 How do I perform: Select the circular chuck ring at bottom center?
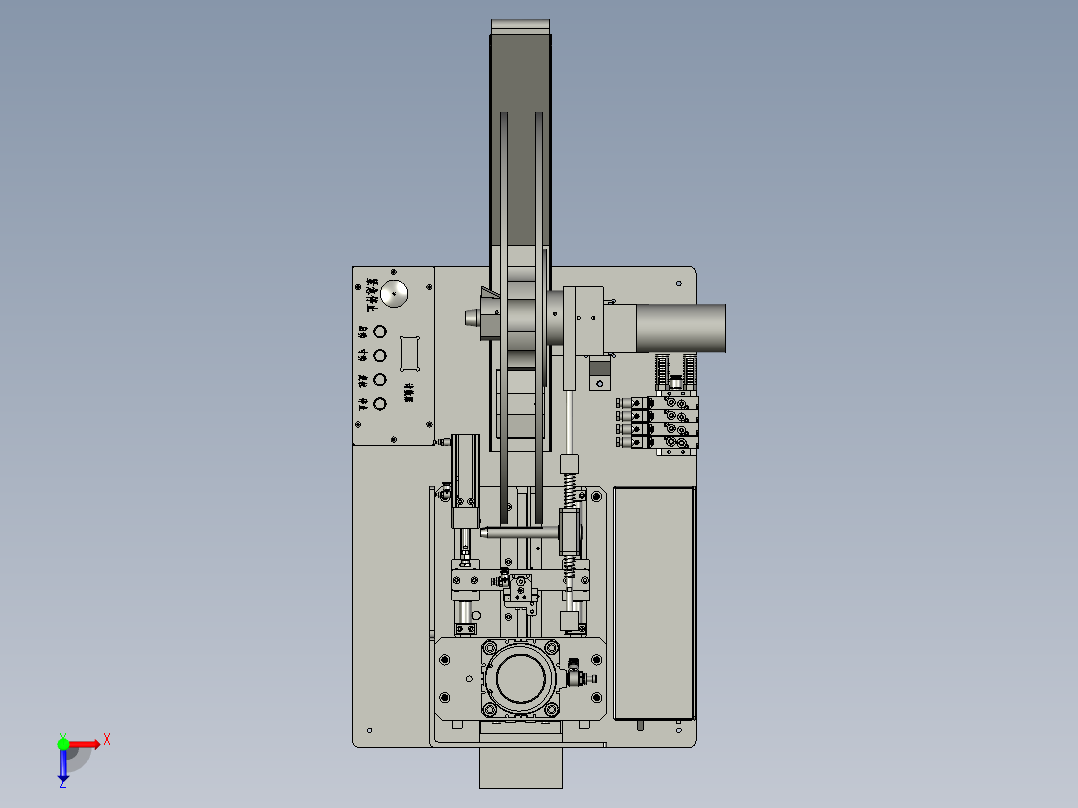[520, 679]
